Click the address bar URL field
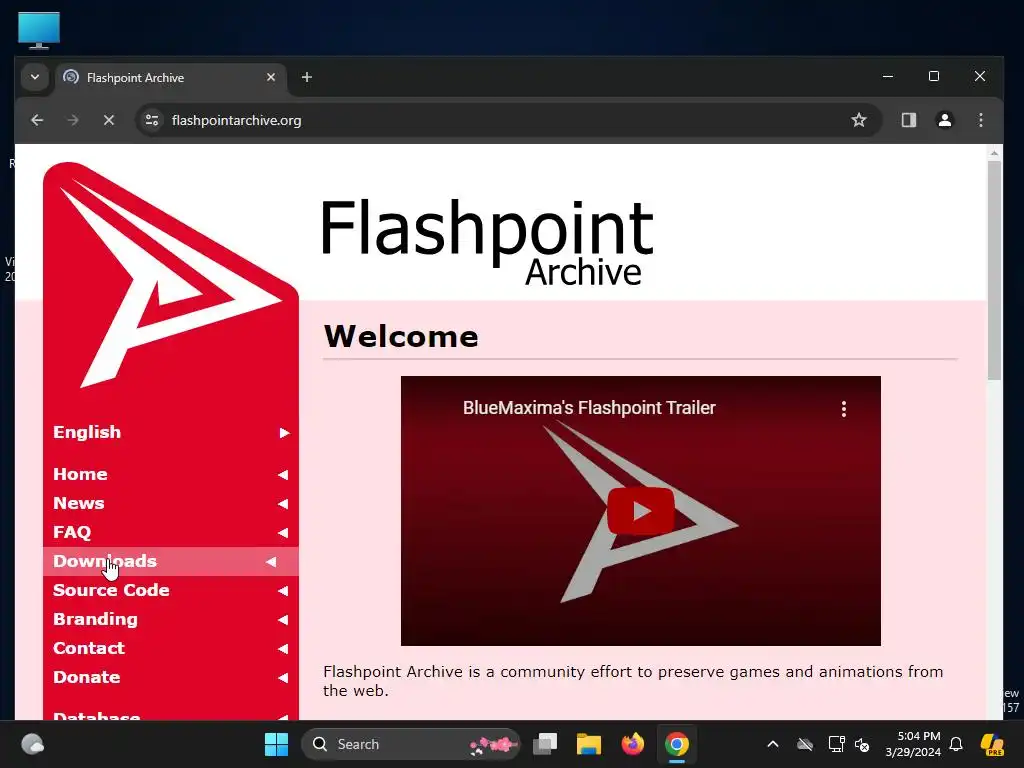This screenshot has height=768, width=1024. 509,120
